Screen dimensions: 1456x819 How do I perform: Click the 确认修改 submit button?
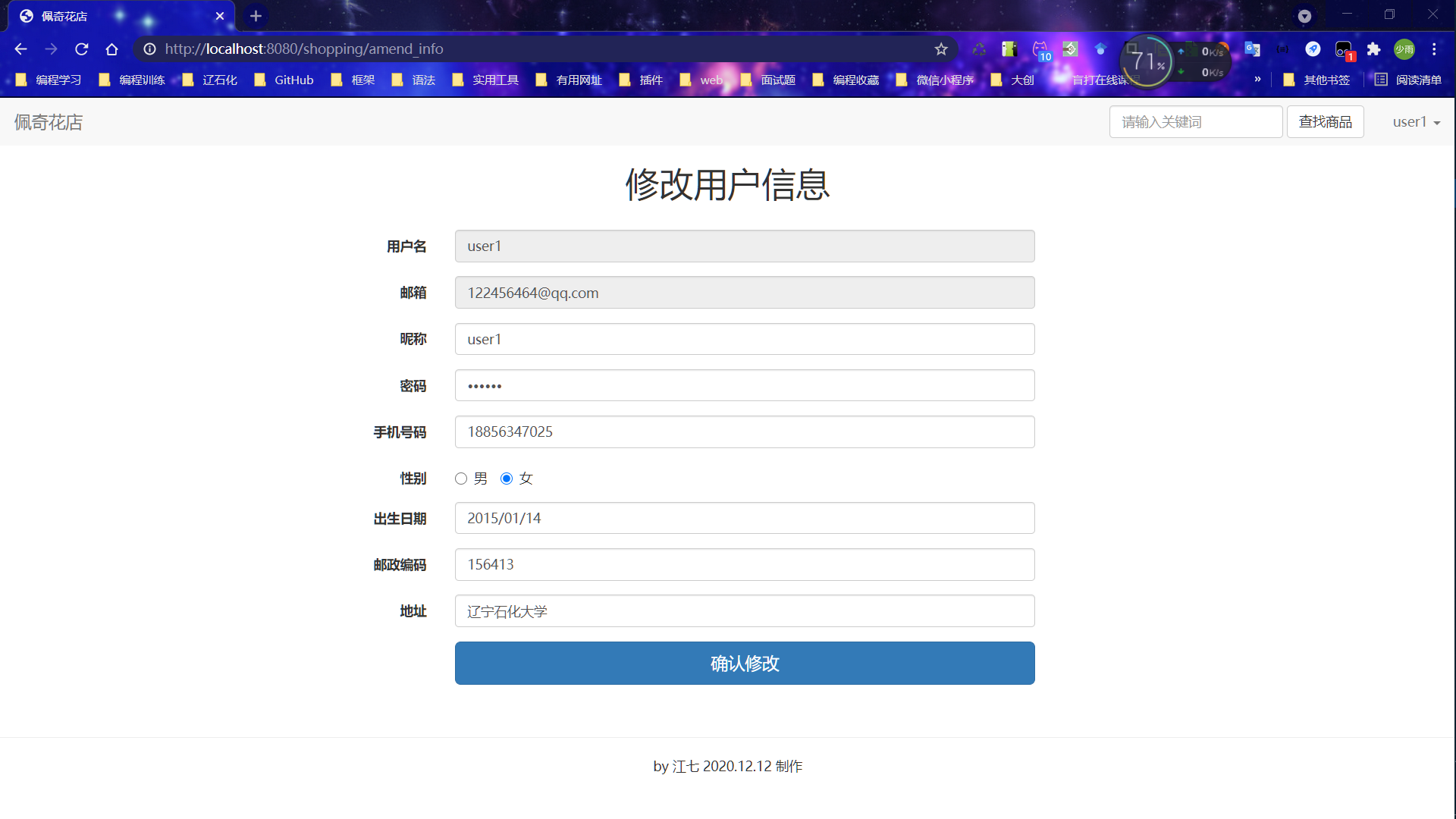745,664
